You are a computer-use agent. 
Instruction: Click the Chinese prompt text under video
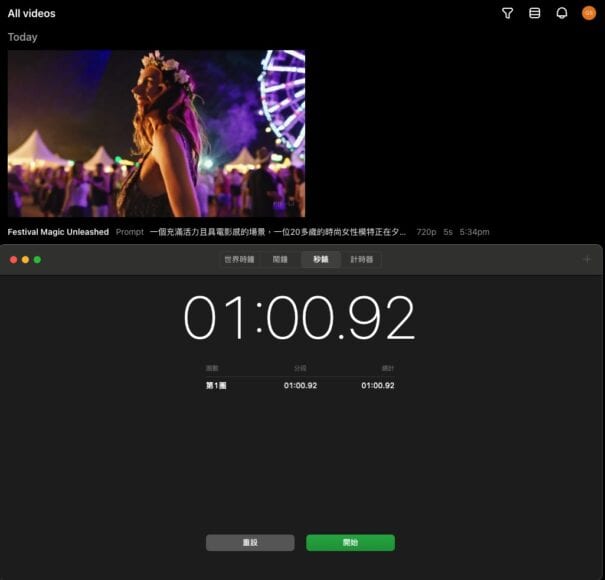(278, 232)
